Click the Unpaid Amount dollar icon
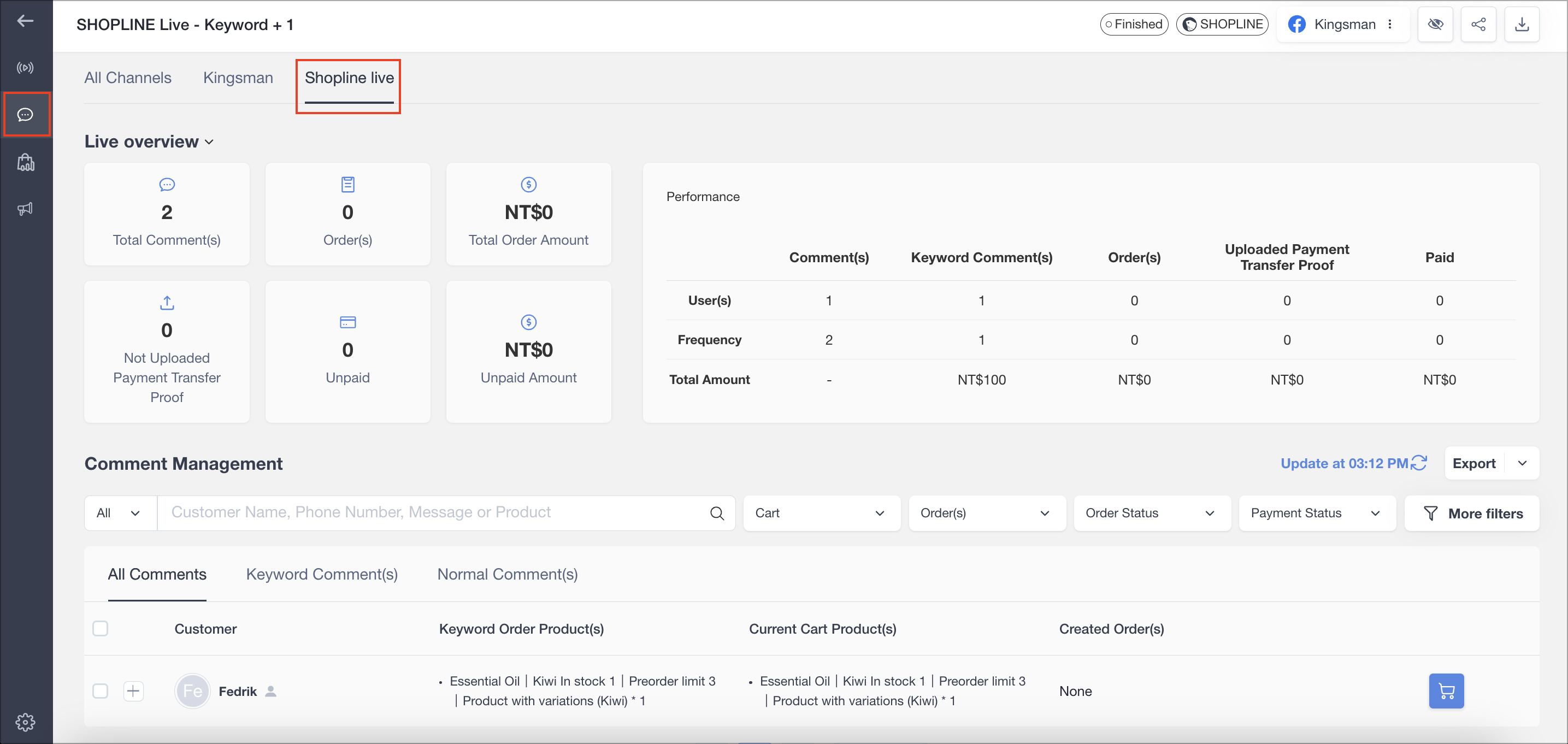This screenshot has height=744, width=1568. tap(528, 322)
